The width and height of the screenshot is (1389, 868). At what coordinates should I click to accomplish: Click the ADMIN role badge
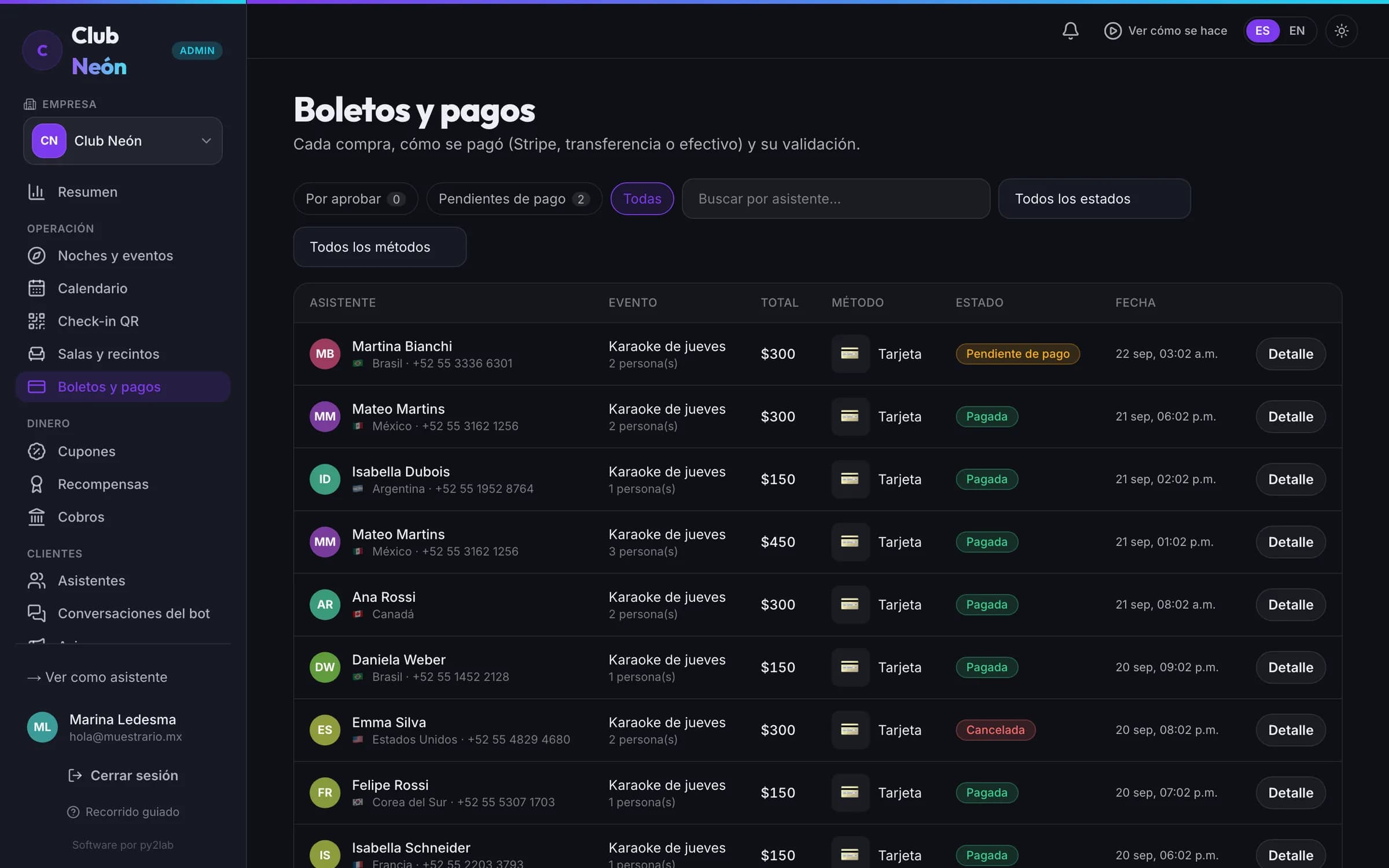[197, 50]
